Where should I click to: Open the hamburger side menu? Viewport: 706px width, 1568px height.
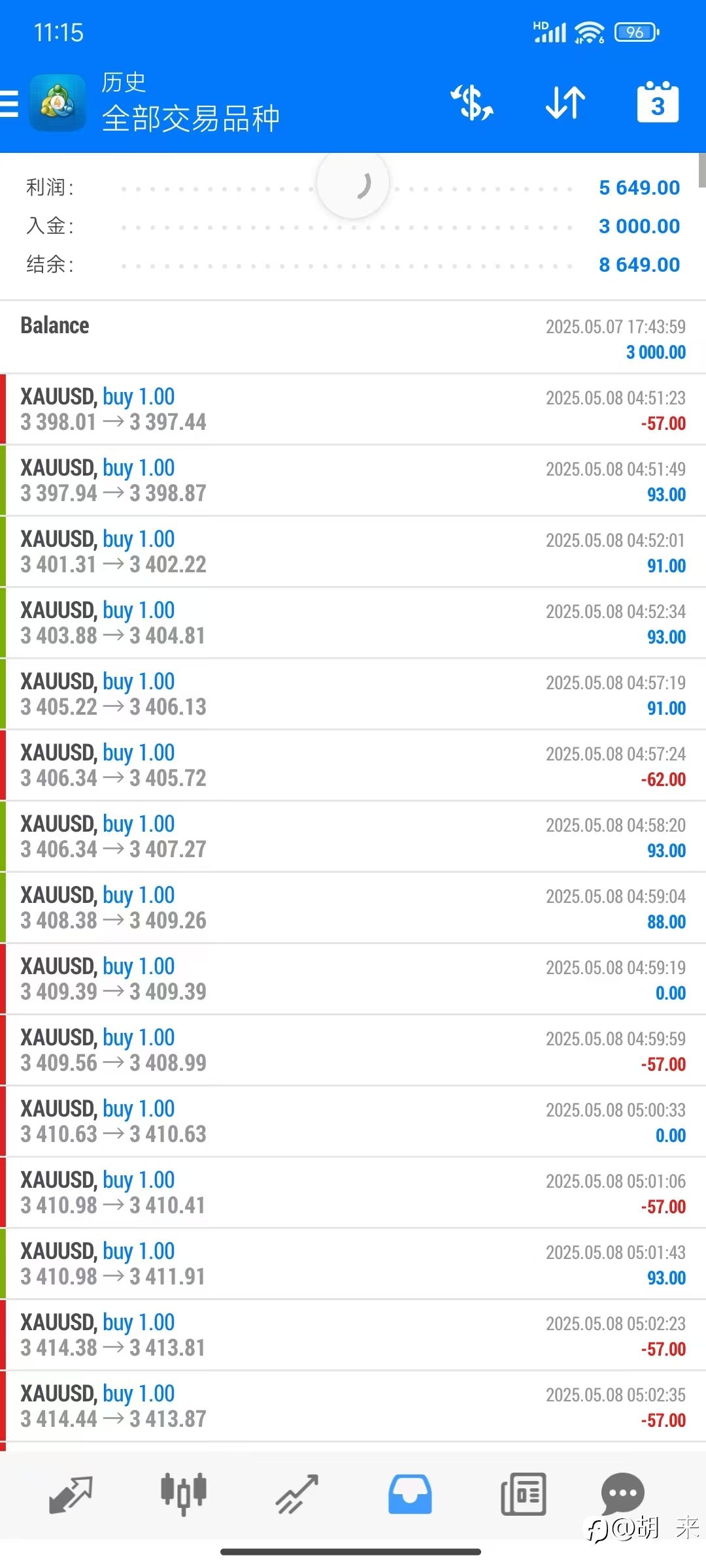(x=9, y=103)
